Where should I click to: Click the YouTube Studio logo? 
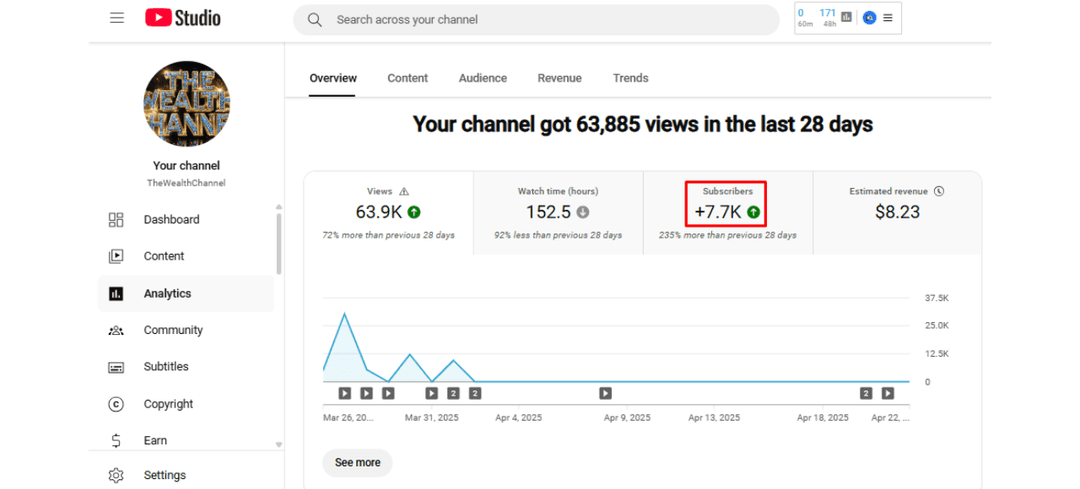coord(183,18)
